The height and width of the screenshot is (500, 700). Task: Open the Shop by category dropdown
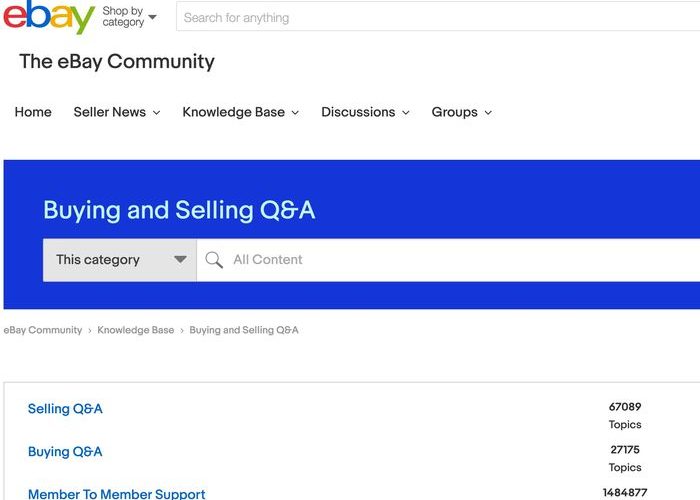pyautogui.click(x=129, y=17)
